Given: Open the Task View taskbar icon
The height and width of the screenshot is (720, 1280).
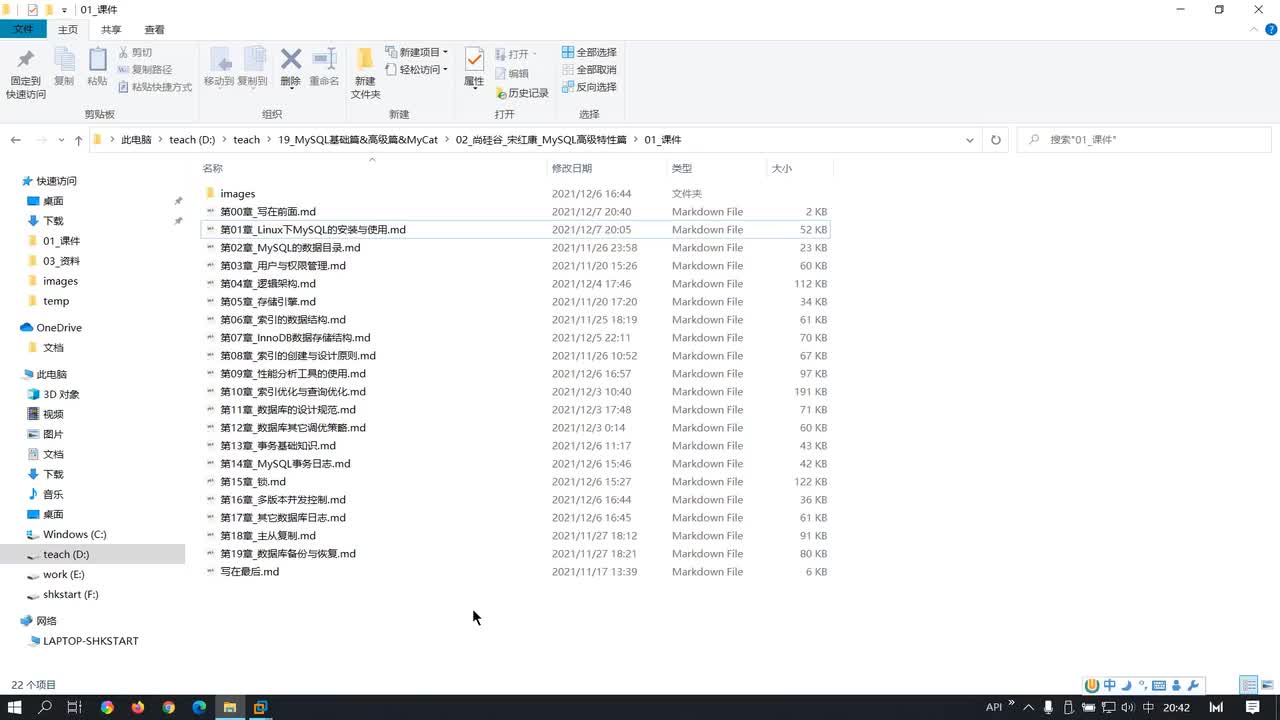Looking at the screenshot, I should click(74, 707).
